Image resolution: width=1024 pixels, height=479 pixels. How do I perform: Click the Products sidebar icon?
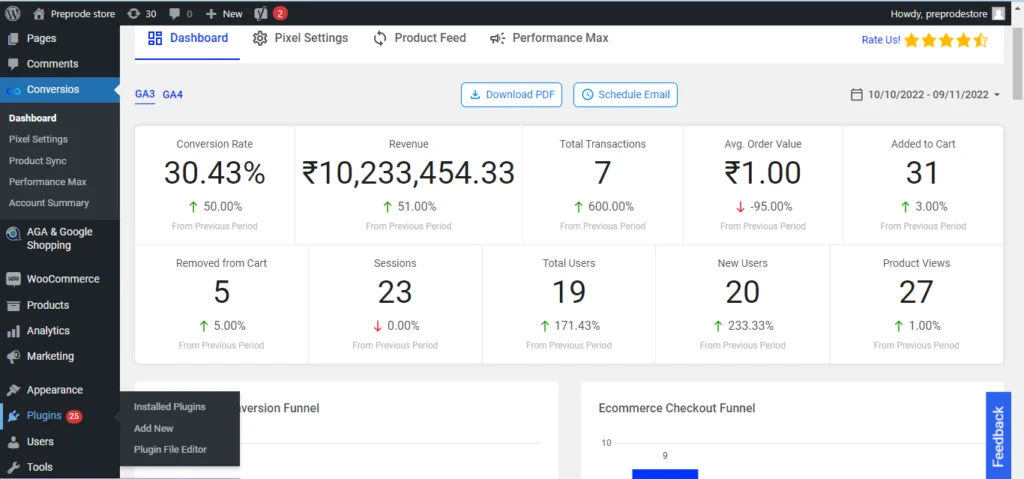13,305
